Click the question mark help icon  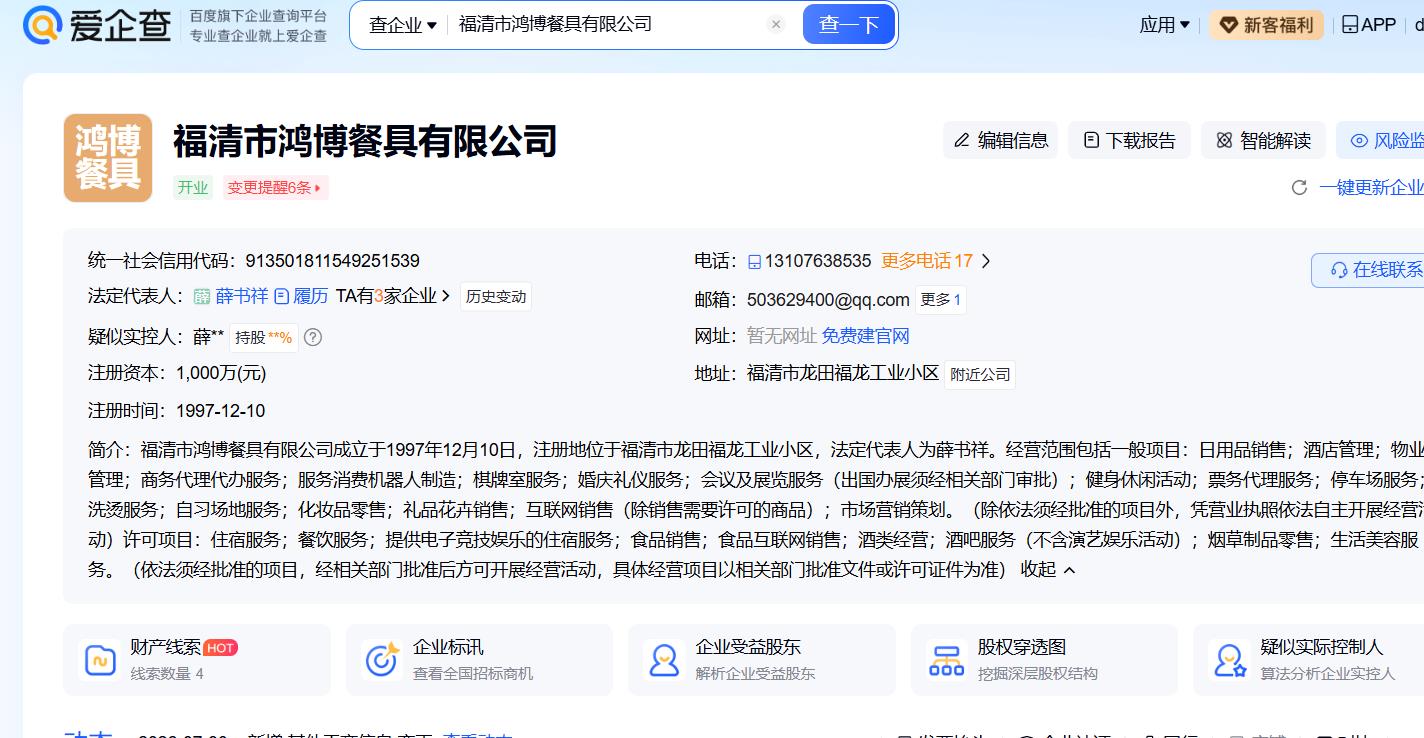click(x=312, y=338)
